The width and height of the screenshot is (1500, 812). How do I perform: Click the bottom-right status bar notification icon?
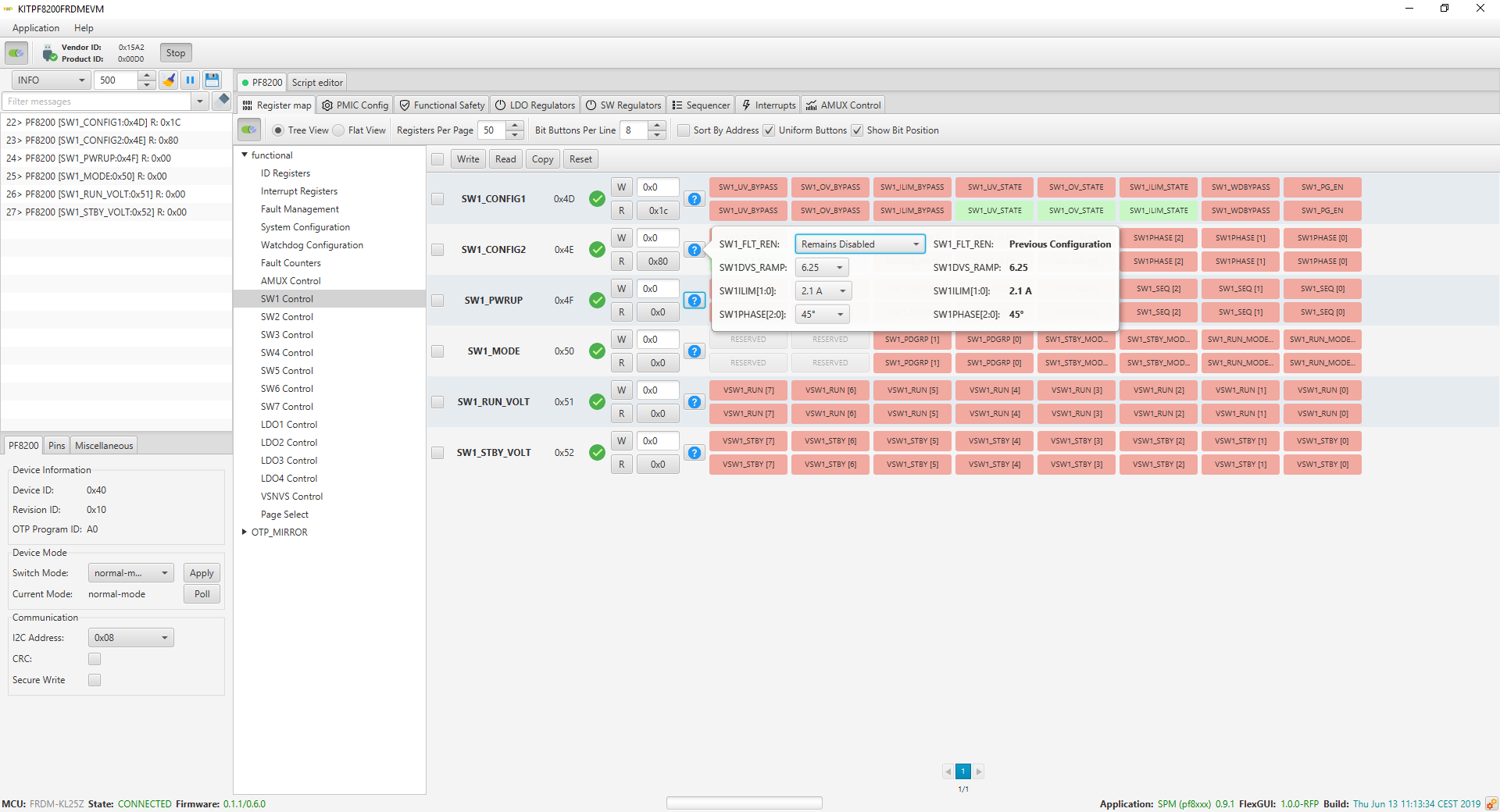[x=1491, y=803]
